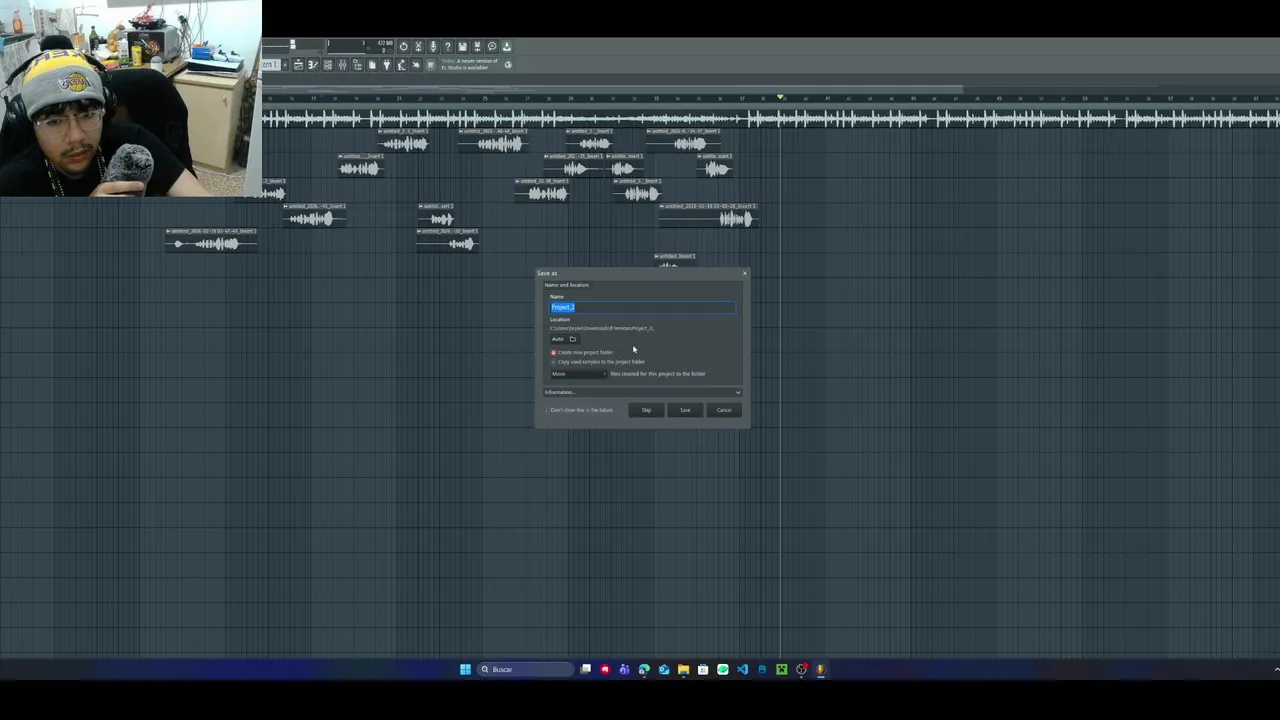Open the browser tree view icon
The height and width of the screenshot is (720, 1280).
point(357,65)
